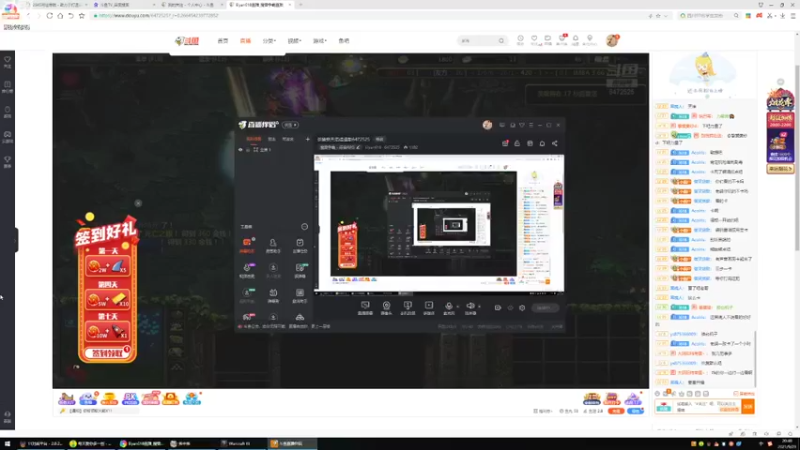The image size is (800, 450).
Task: Open the highlighted orange tool in toolbox
Action: pyautogui.click(x=246, y=245)
